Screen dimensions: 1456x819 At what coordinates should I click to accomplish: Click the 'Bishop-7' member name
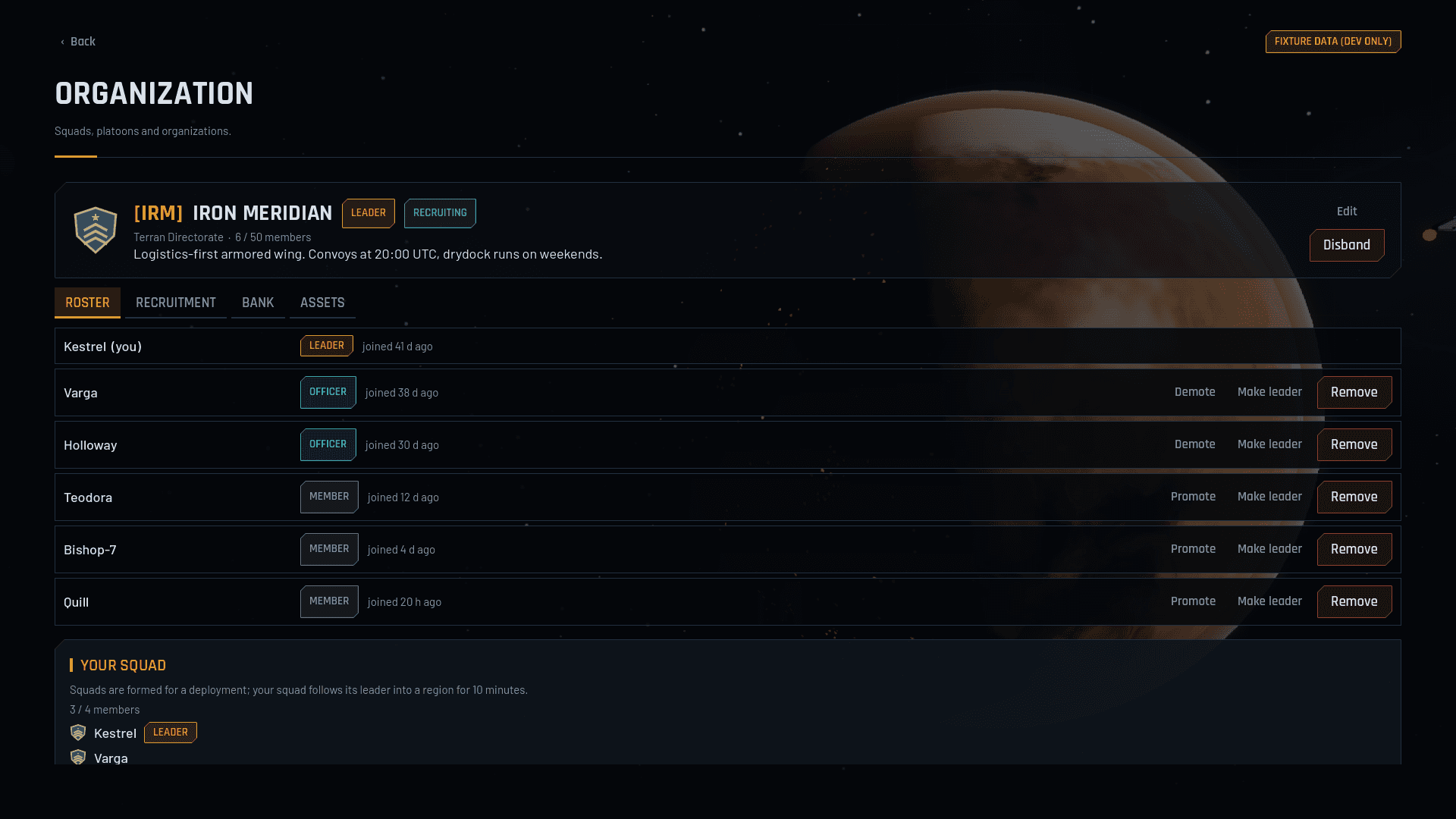pos(90,550)
